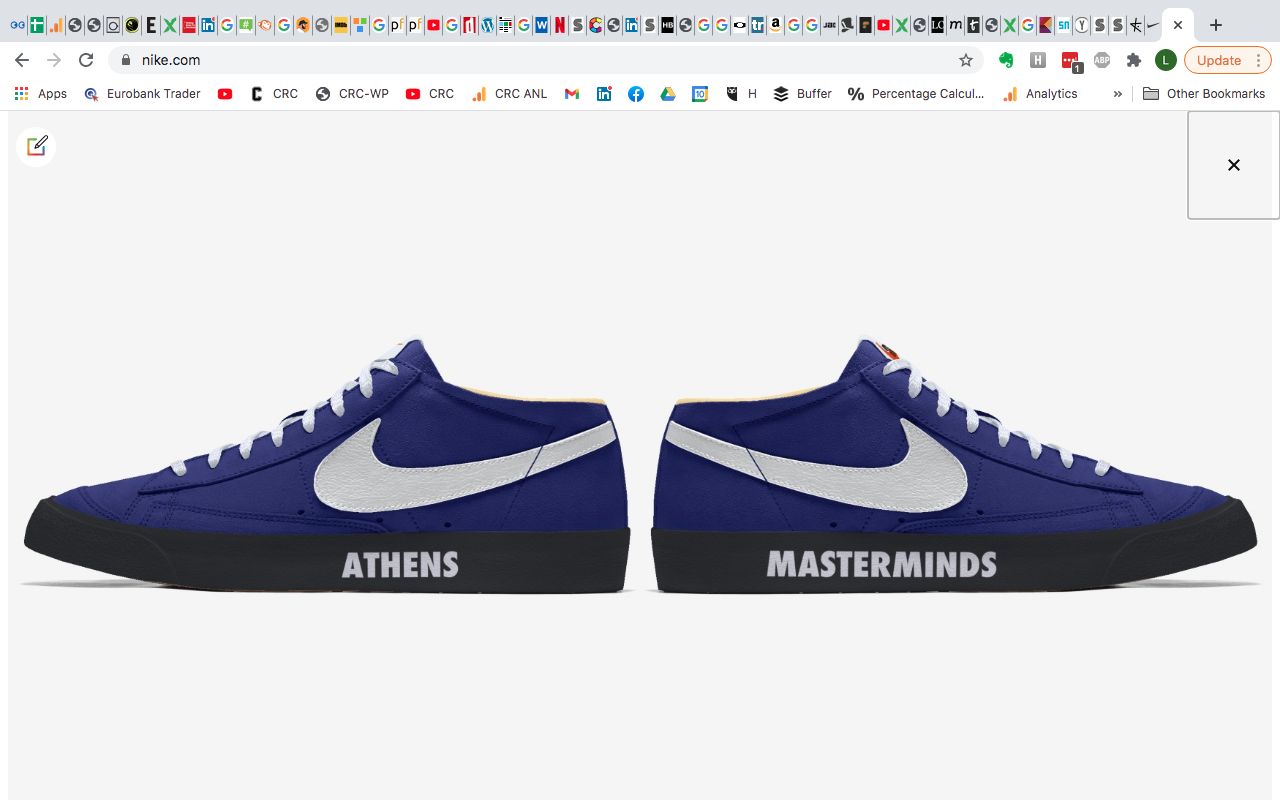The height and width of the screenshot is (800, 1280).
Task: Open the Extensions puzzle piece menu
Action: click(1133, 60)
